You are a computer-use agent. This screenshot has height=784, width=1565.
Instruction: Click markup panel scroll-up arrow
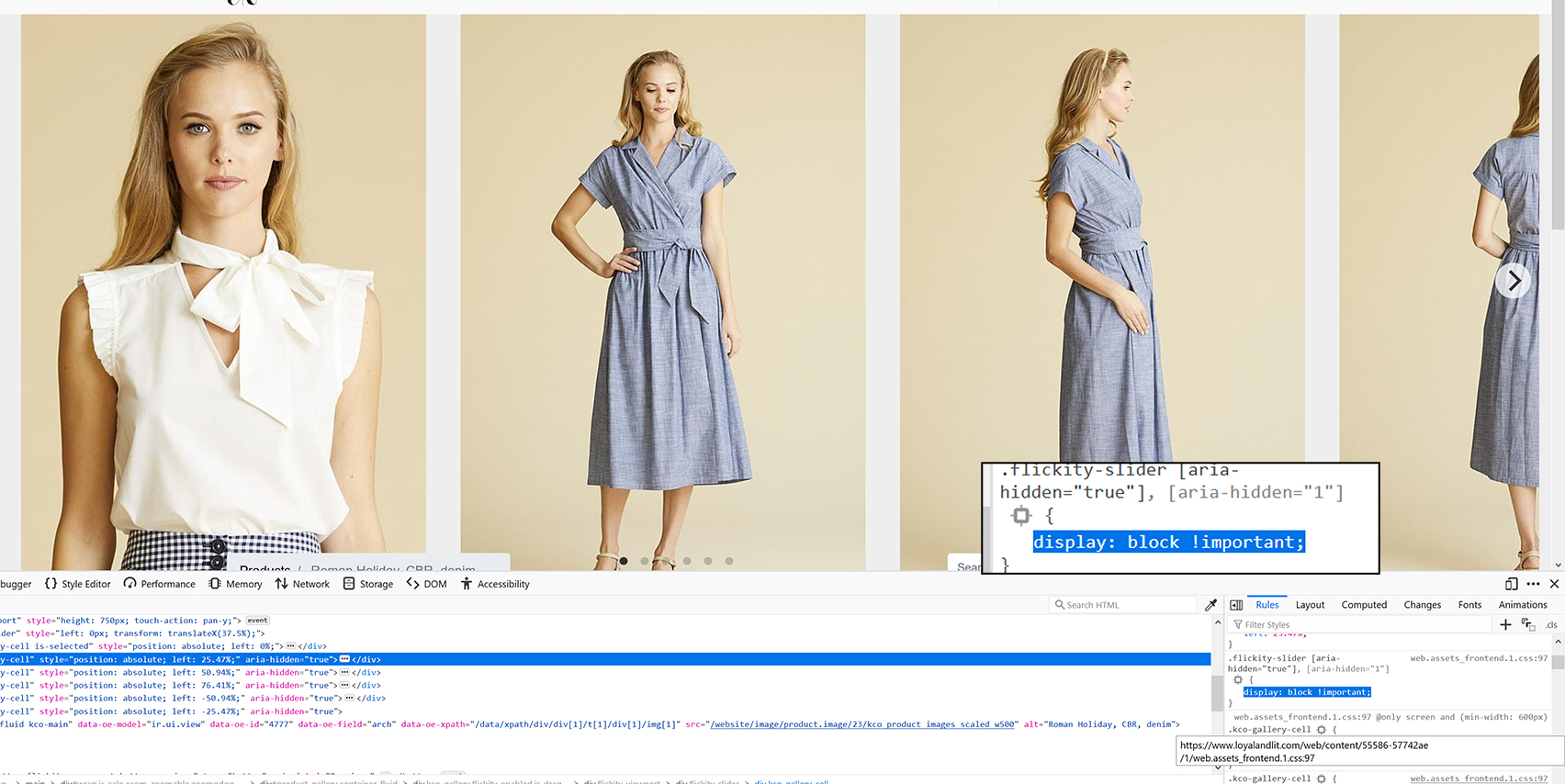(1218, 622)
